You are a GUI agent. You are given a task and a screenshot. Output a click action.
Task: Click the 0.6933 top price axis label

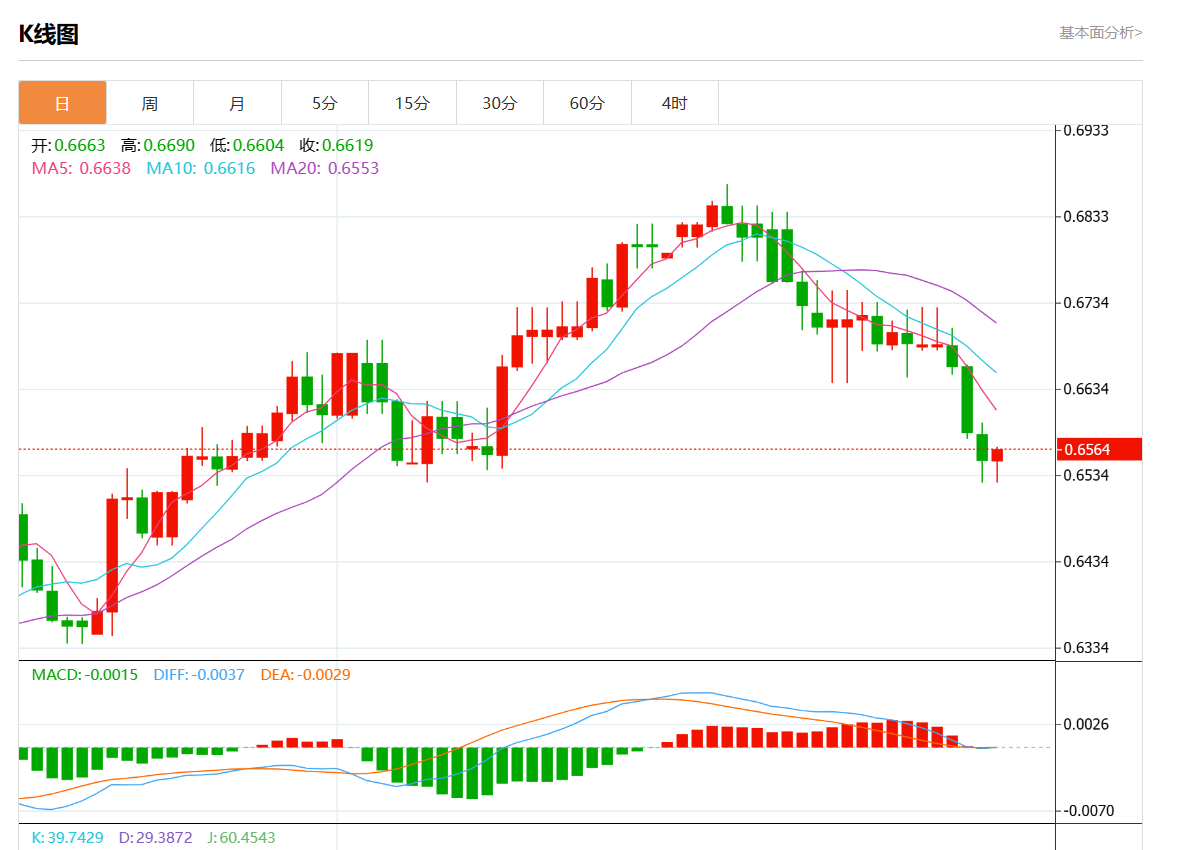click(1088, 130)
